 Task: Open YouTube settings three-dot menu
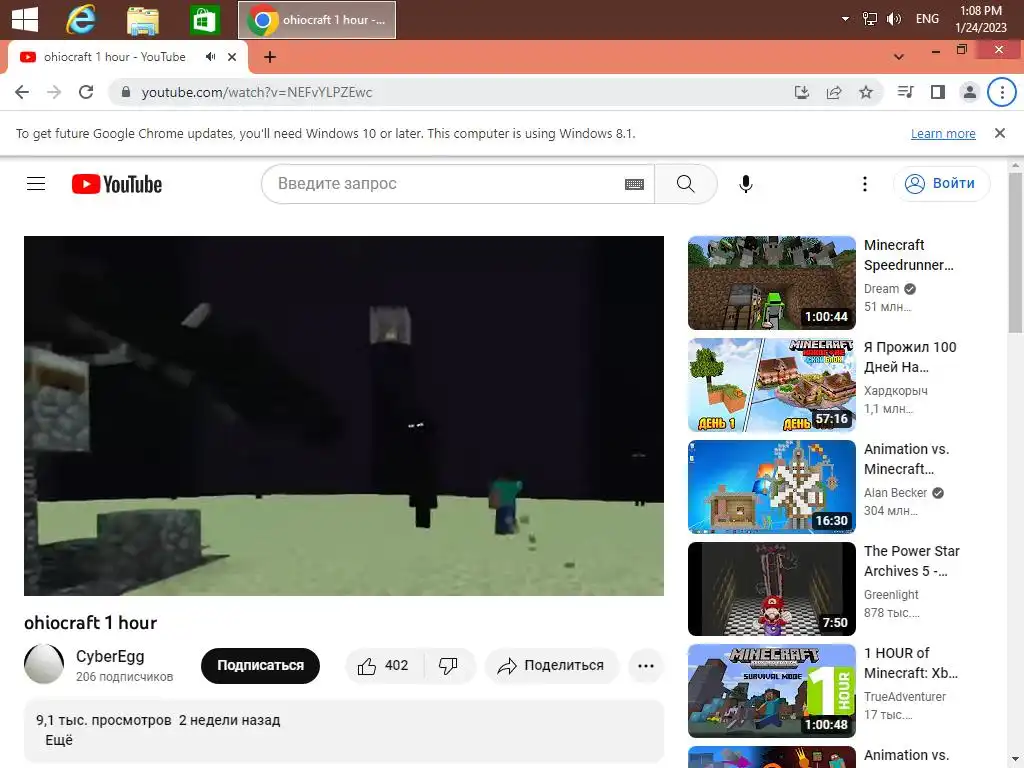pos(865,184)
